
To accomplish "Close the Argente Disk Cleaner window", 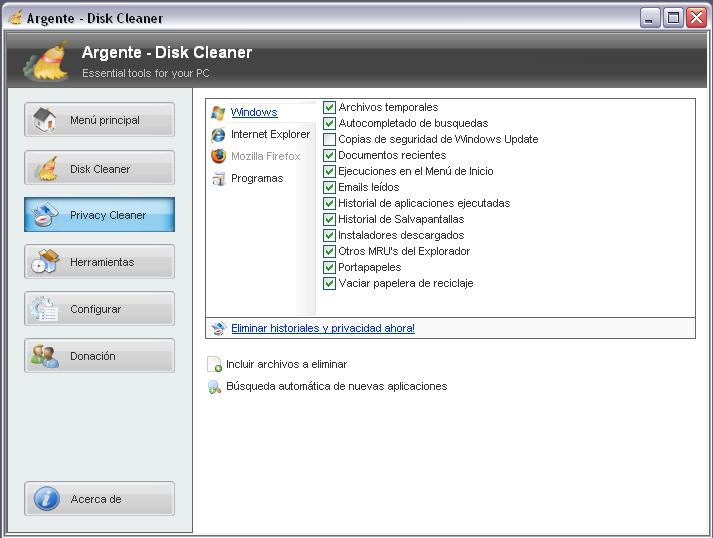I will [x=696, y=18].
